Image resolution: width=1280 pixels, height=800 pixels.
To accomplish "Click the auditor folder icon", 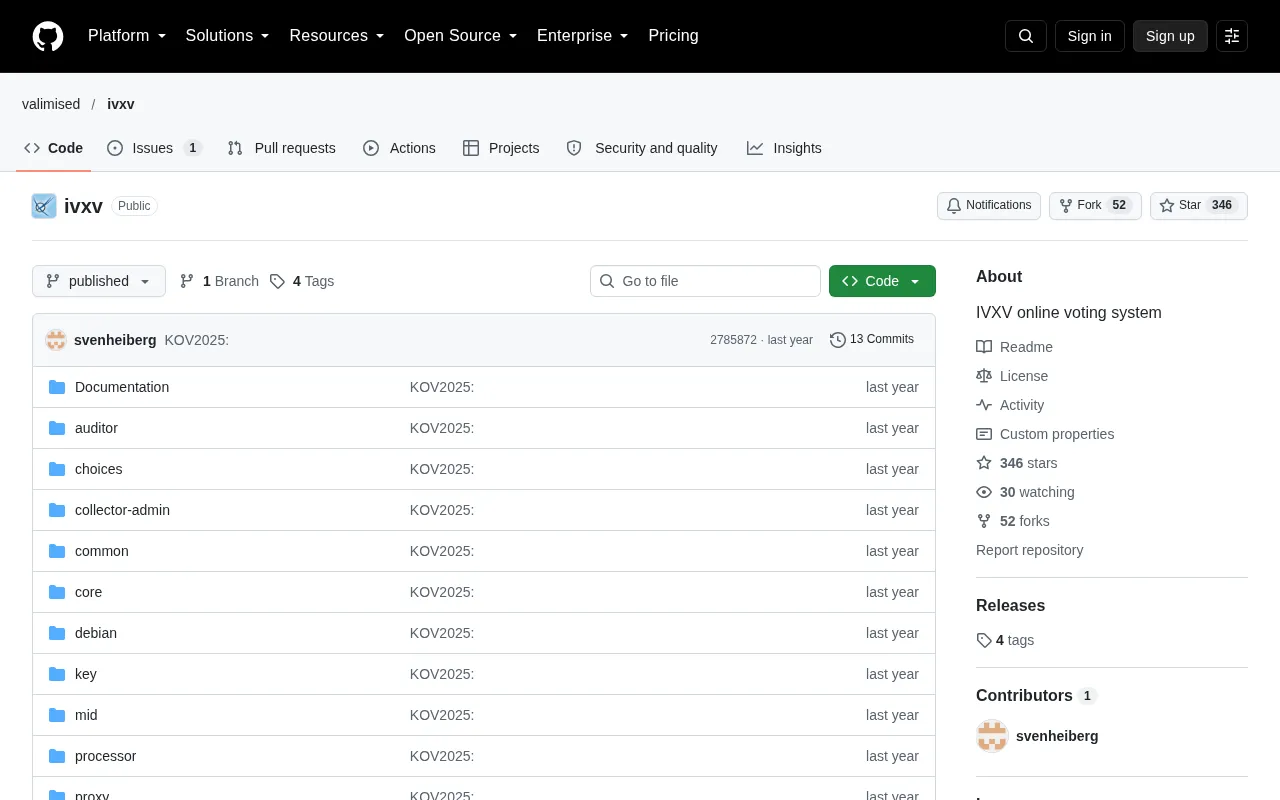I will (57, 428).
